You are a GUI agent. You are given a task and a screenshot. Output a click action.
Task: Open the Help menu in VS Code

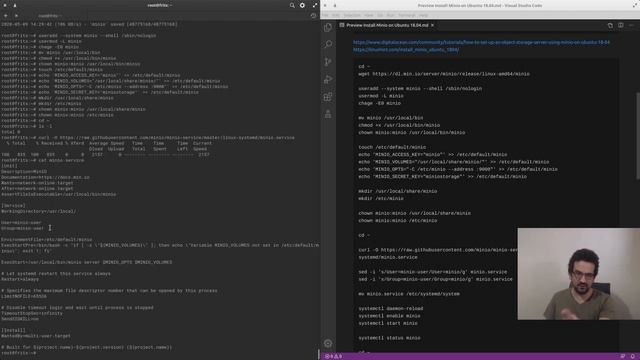coord(423,15)
